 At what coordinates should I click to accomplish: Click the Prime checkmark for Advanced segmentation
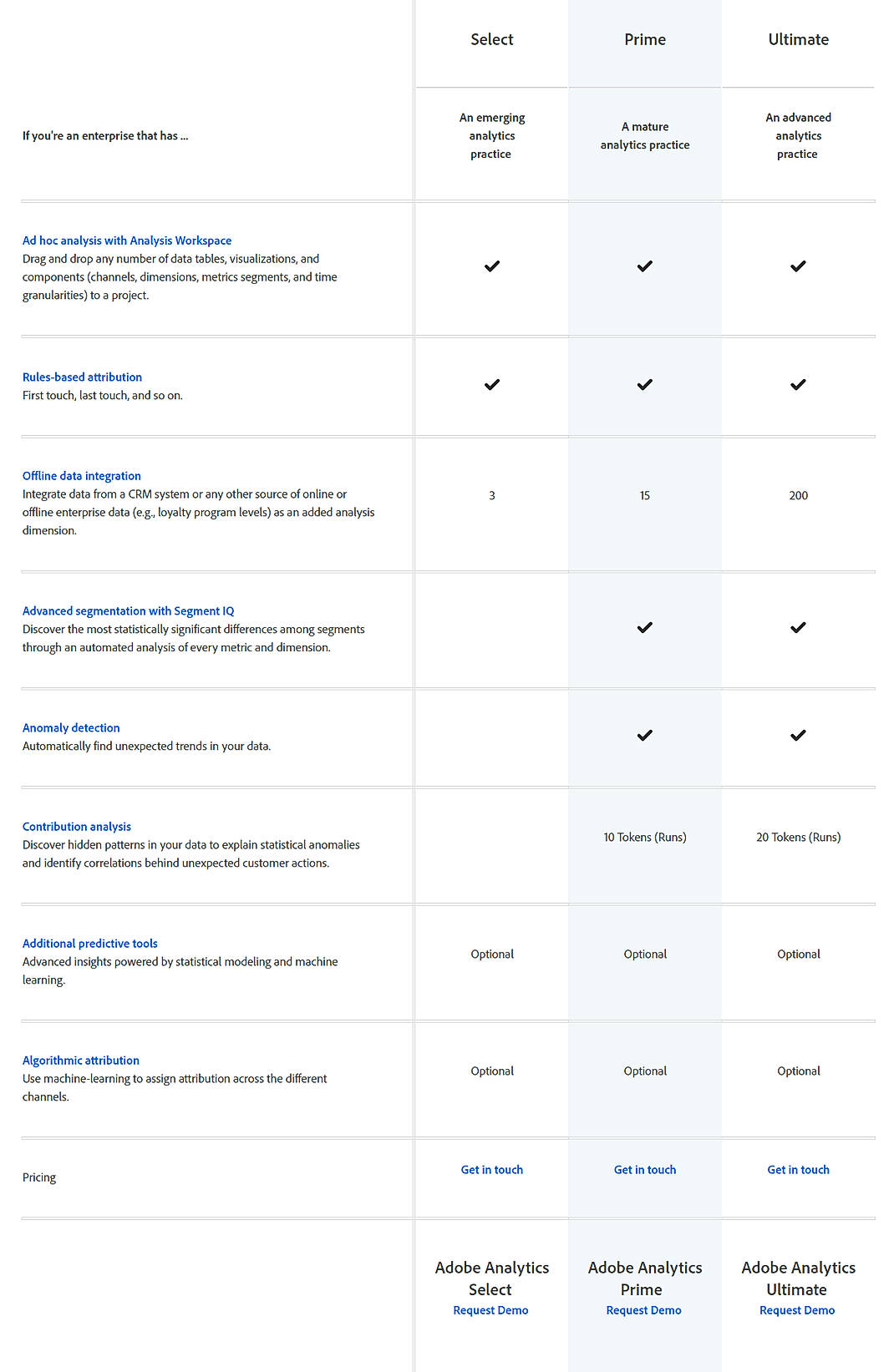click(x=644, y=627)
